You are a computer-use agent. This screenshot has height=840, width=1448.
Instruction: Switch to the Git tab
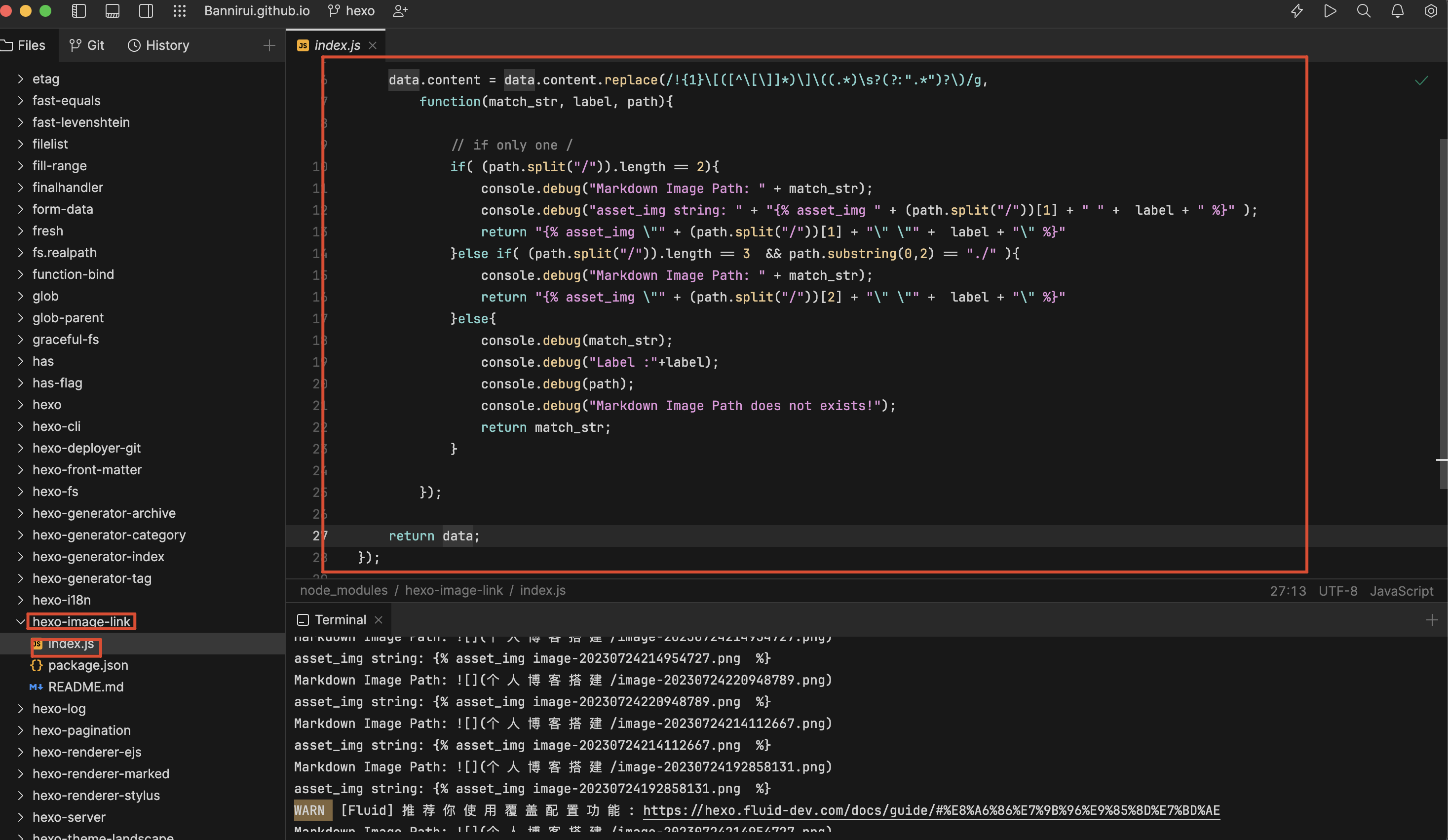coord(87,45)
